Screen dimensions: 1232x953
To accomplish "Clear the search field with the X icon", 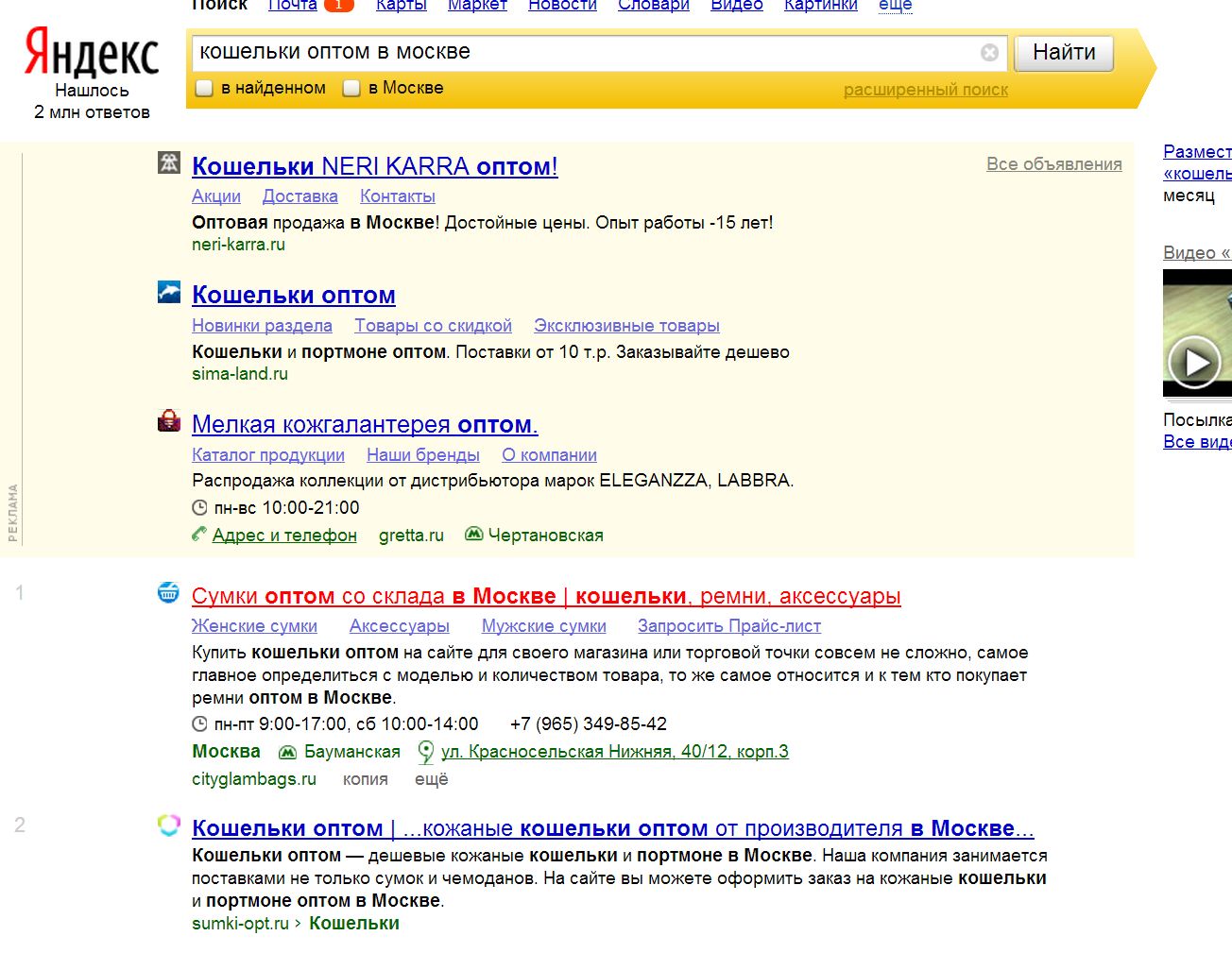I will (989, 53).
